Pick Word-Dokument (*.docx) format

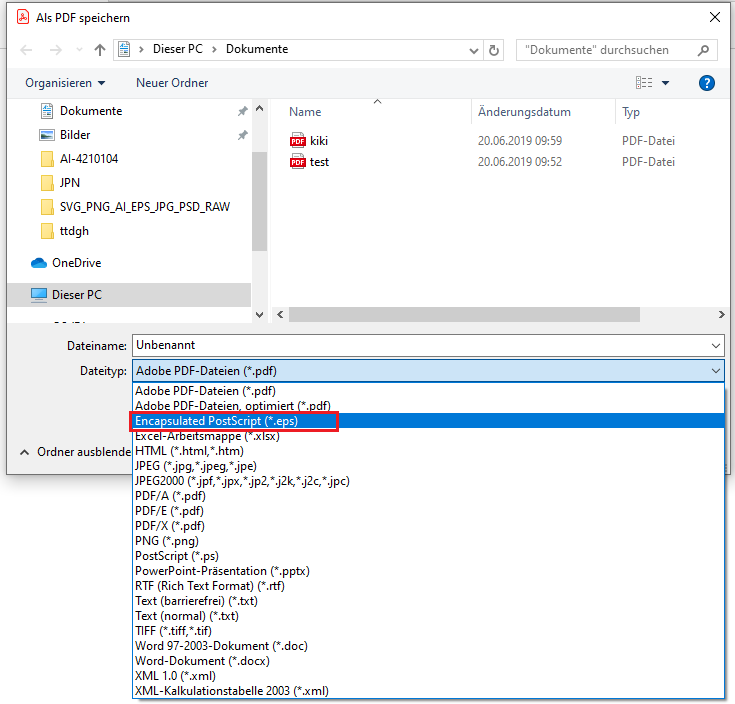click(202, 661)
